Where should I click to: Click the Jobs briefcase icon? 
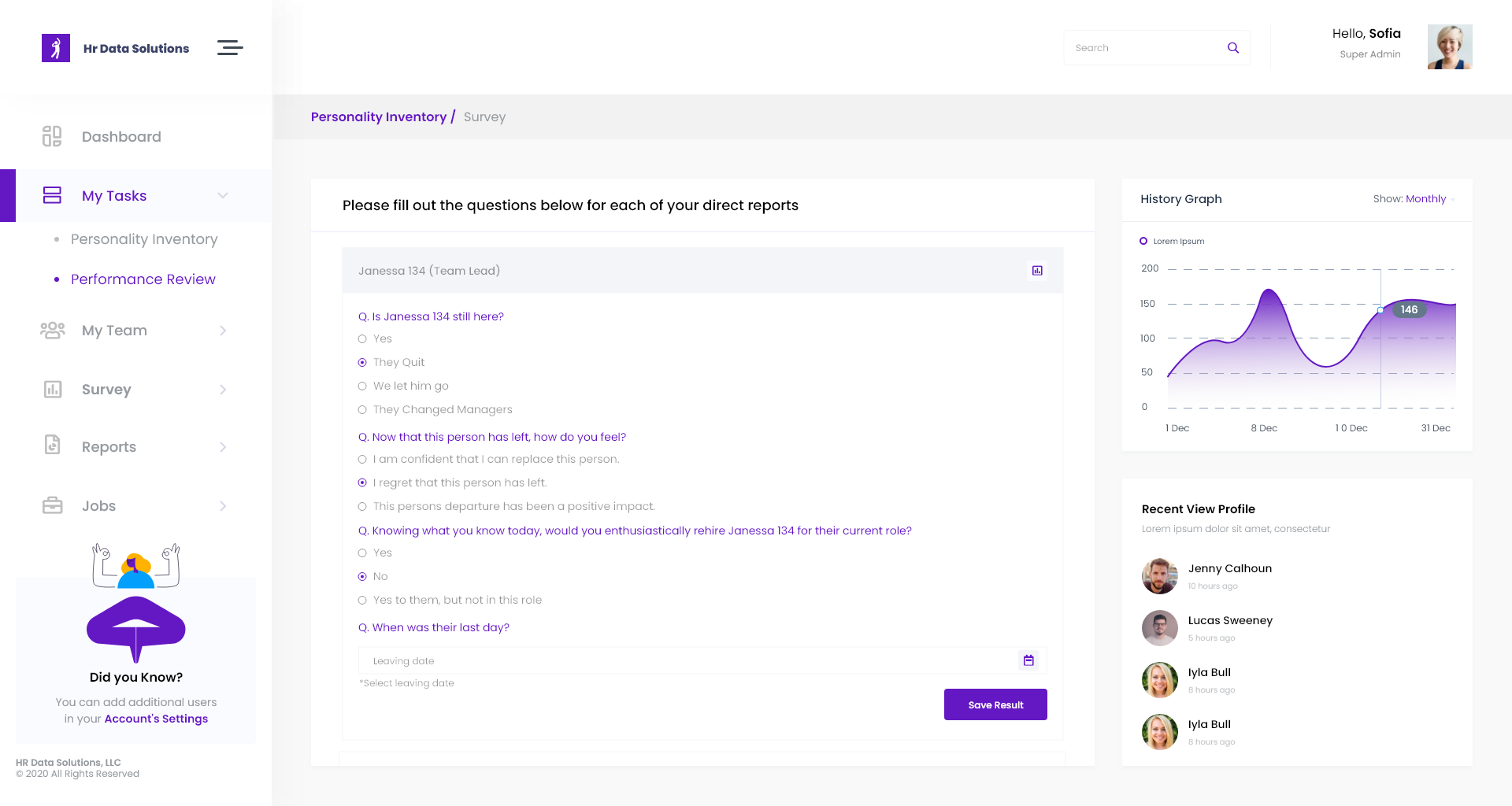52,505
